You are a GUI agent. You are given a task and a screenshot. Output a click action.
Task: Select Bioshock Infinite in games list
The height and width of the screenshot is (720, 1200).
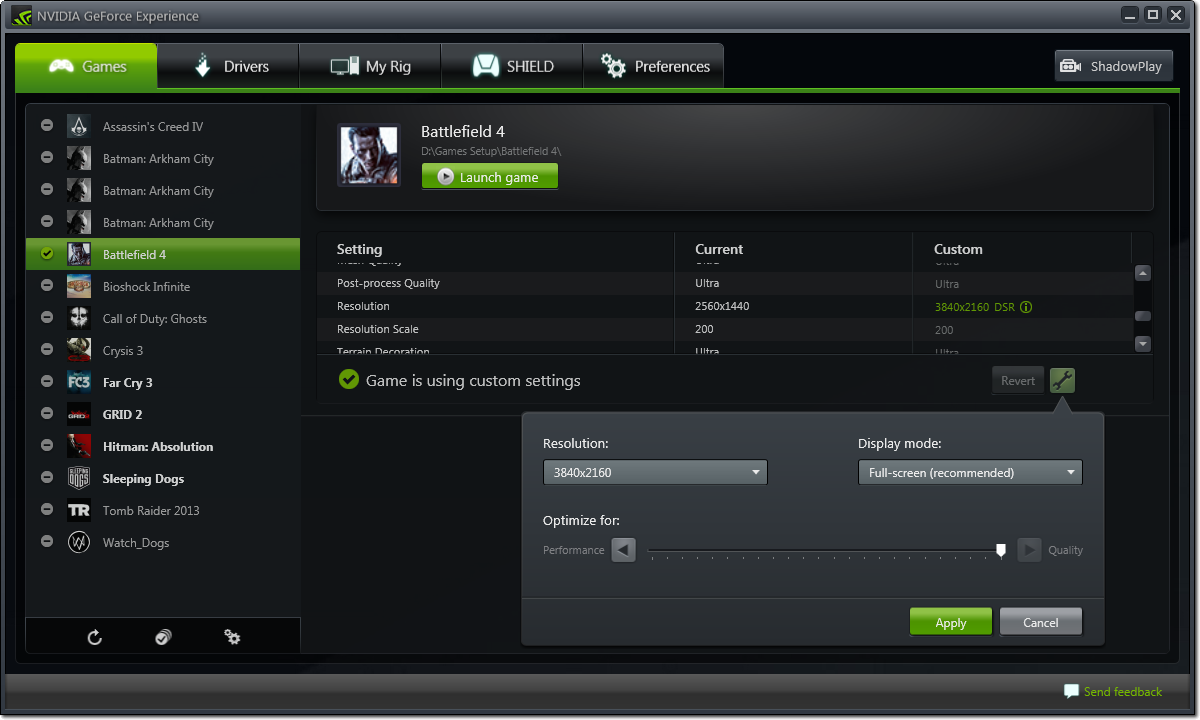[163, 286]
